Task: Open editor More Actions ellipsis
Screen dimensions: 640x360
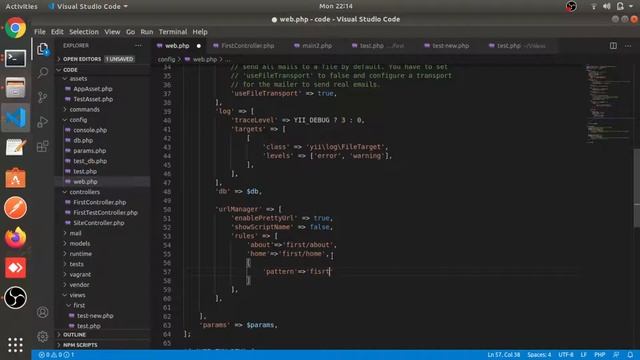Action: tap(628, 46)
